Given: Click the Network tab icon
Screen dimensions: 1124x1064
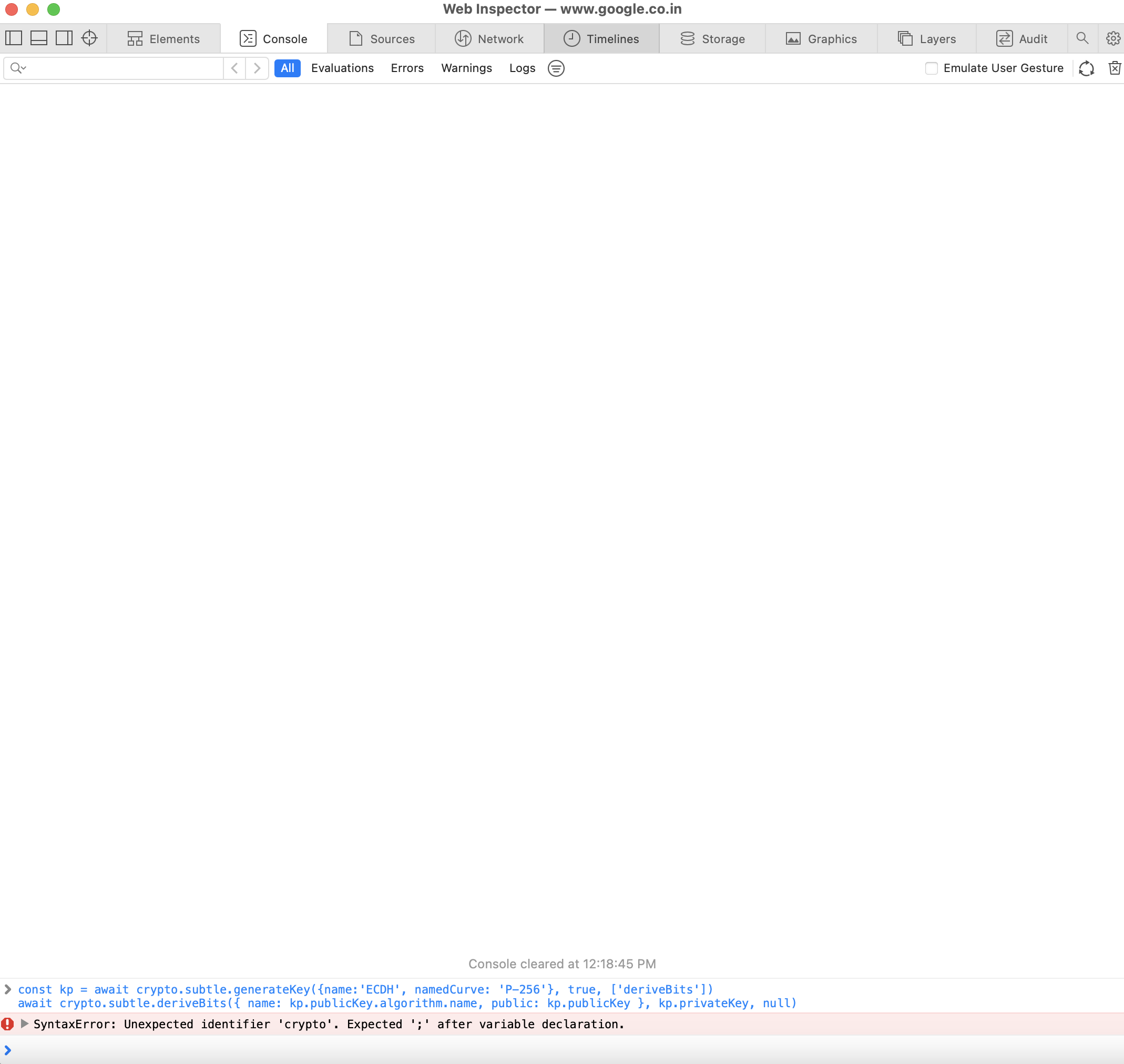Looking at the screenshot, I should point(463,38).
